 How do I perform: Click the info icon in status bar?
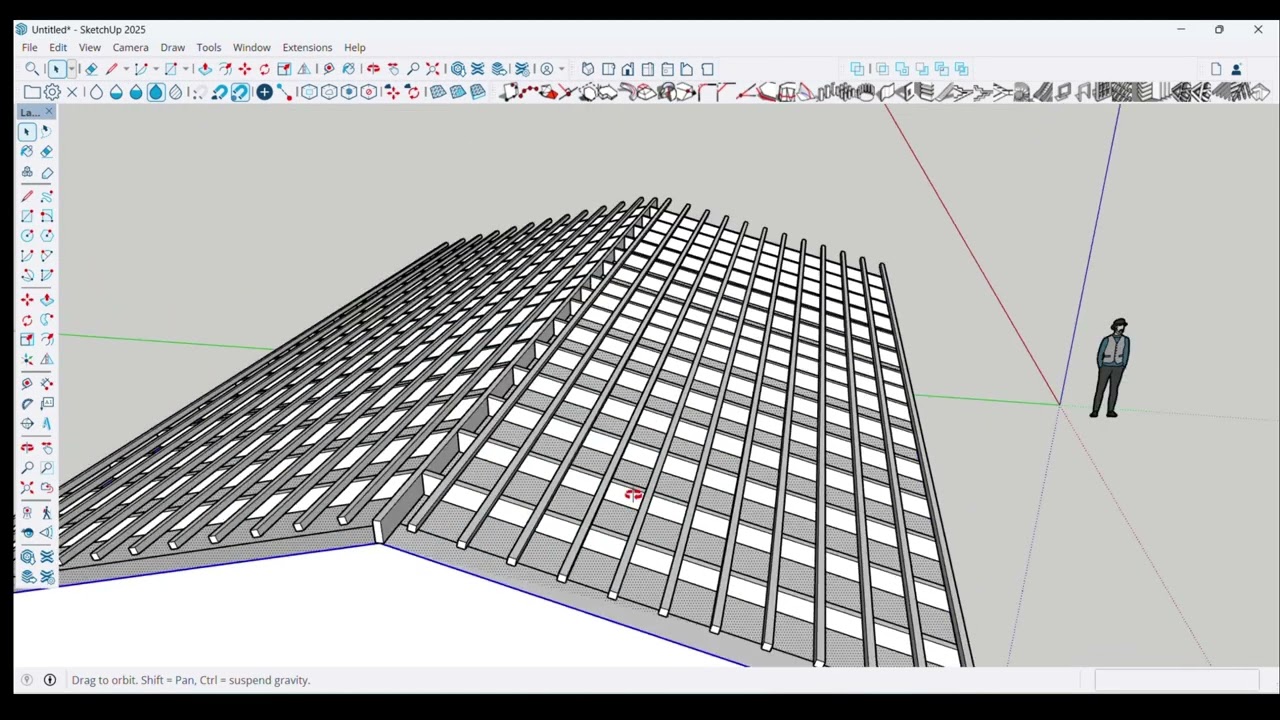50,680
